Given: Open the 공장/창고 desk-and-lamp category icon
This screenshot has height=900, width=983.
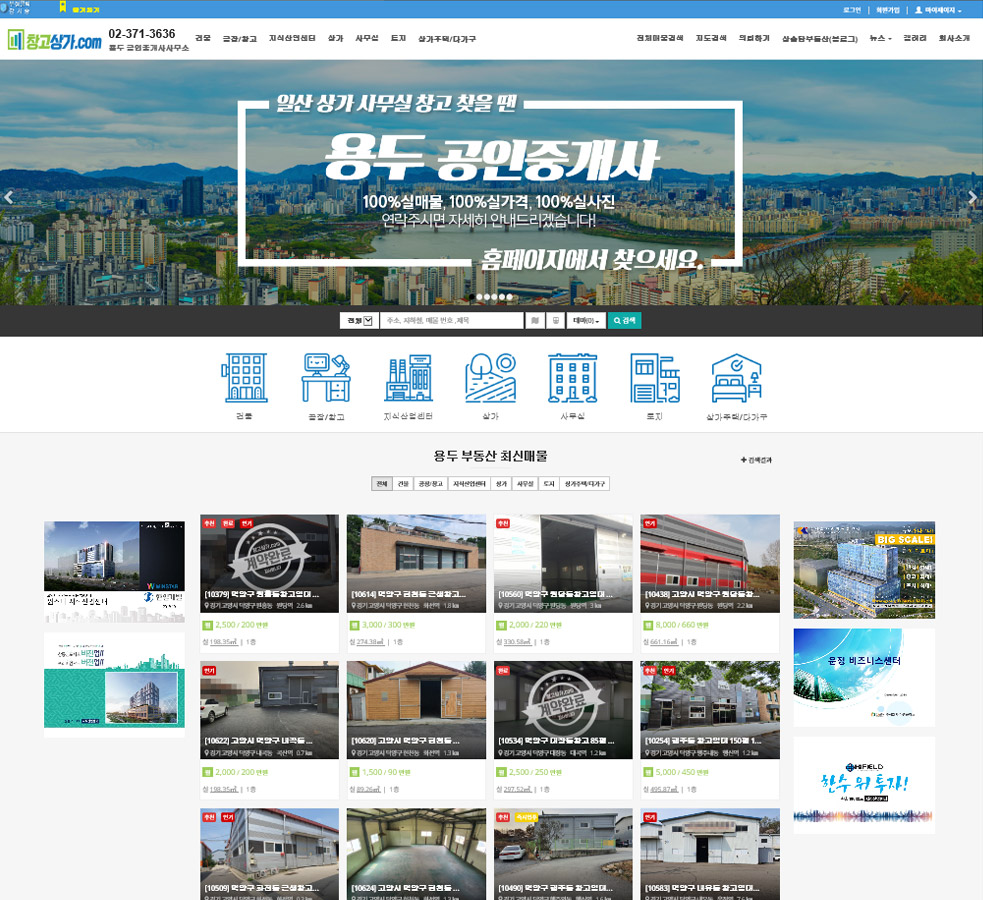Looking at the screenshot, I should pos(326,378).
